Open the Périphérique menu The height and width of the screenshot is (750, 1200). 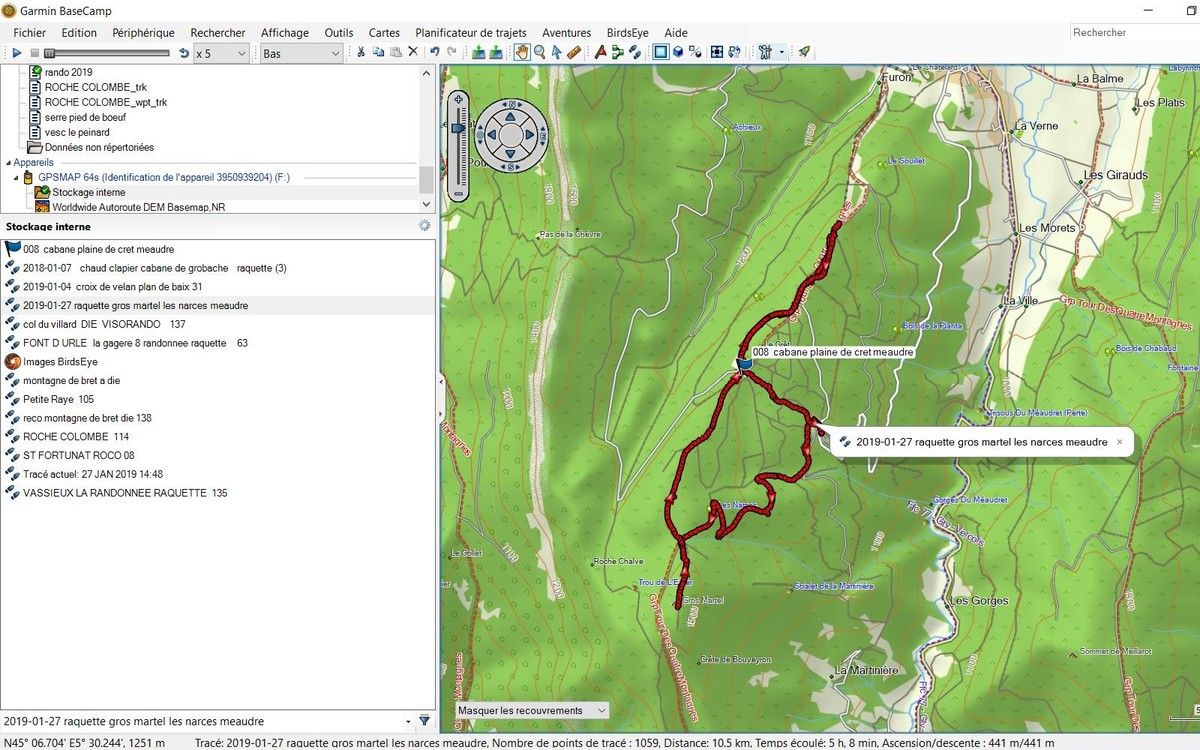coord(143,32)
